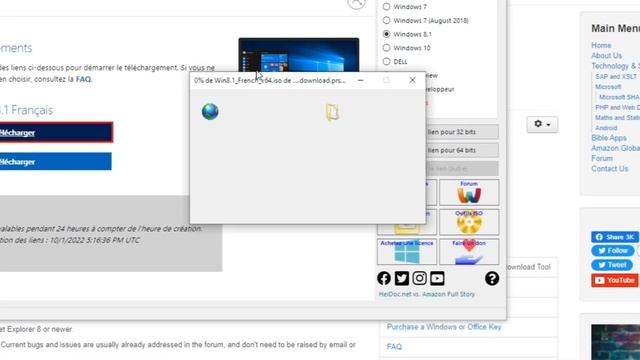Click the Facebook Share 3K button
This screenshot has height=360, width=640.
[615, 237]
